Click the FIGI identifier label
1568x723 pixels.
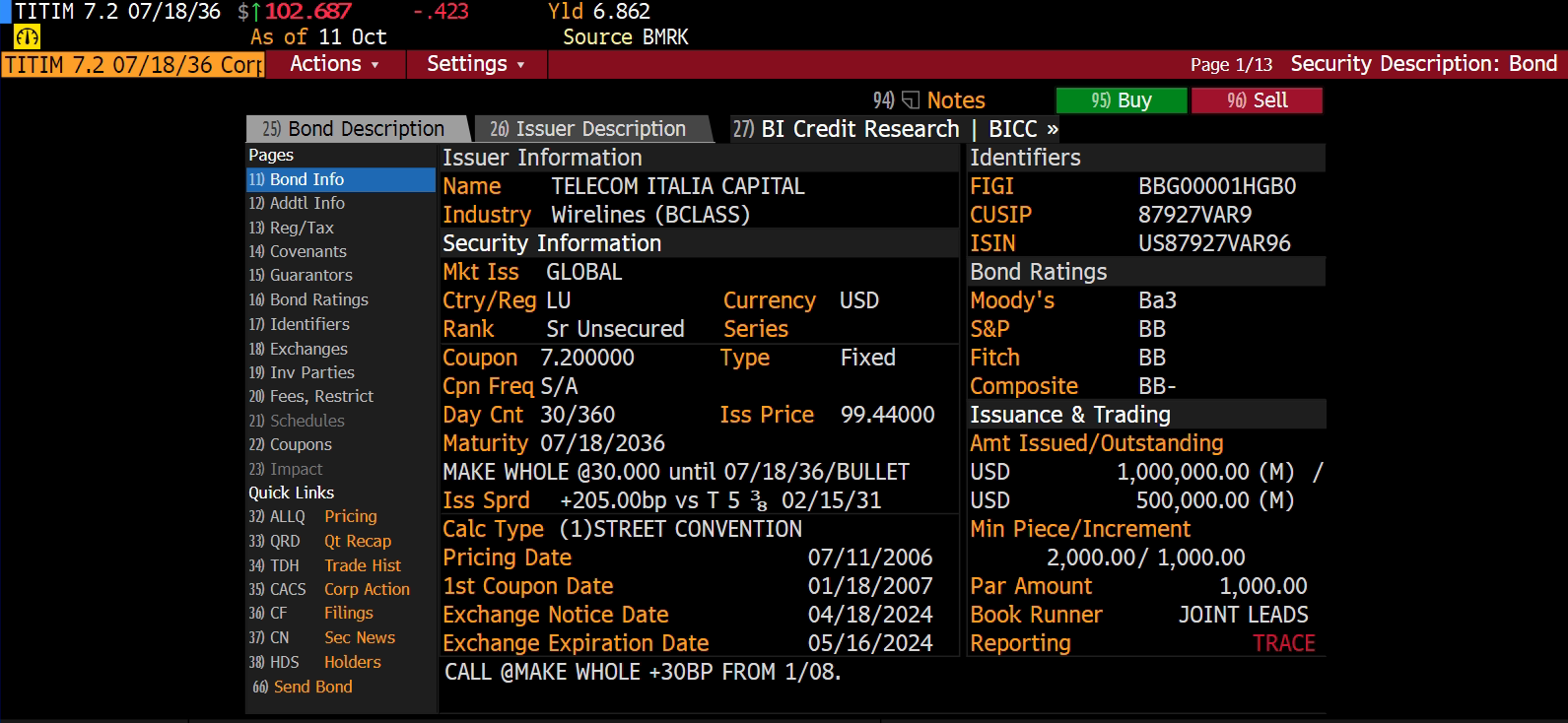coord(991,186)
